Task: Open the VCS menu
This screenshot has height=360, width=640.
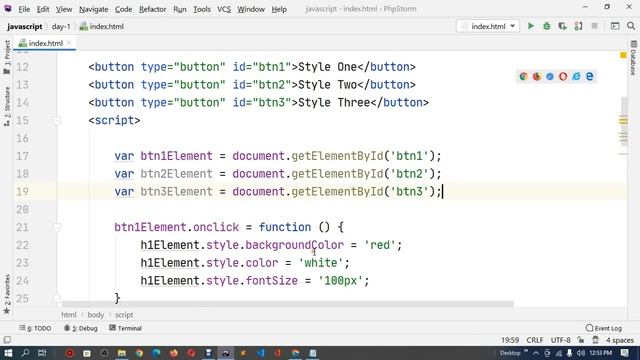Action: pos(224,9)
